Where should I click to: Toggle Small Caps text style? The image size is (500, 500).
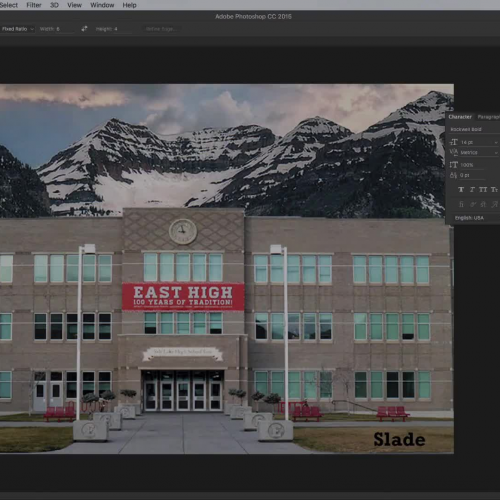point(494,189)
